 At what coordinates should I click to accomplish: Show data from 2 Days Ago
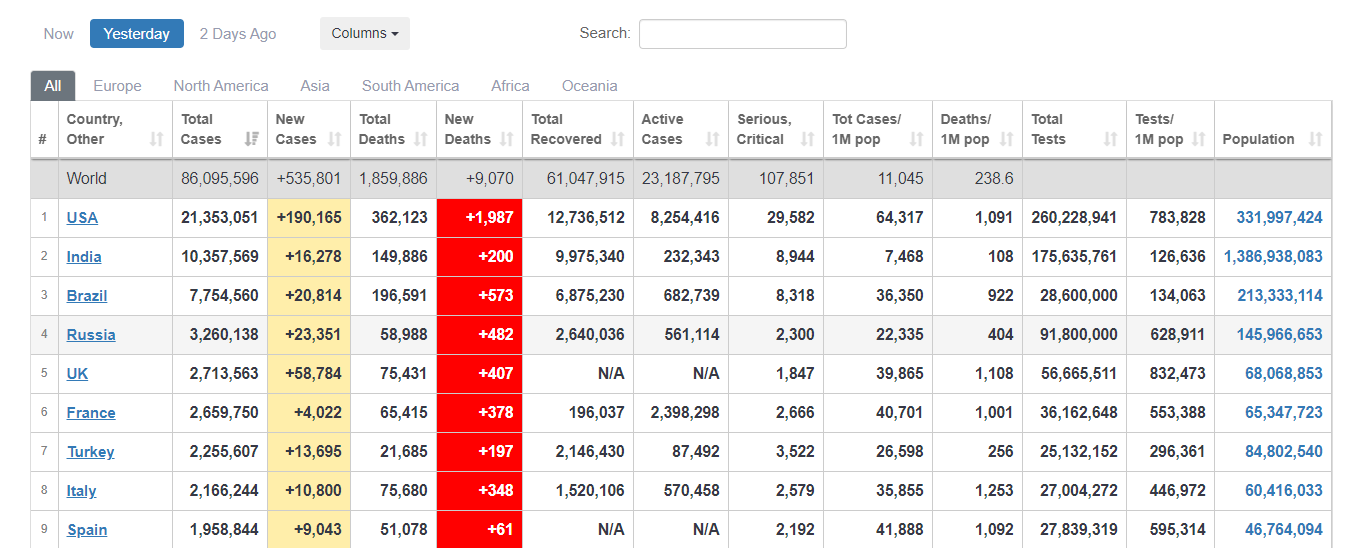click(238, 34)
